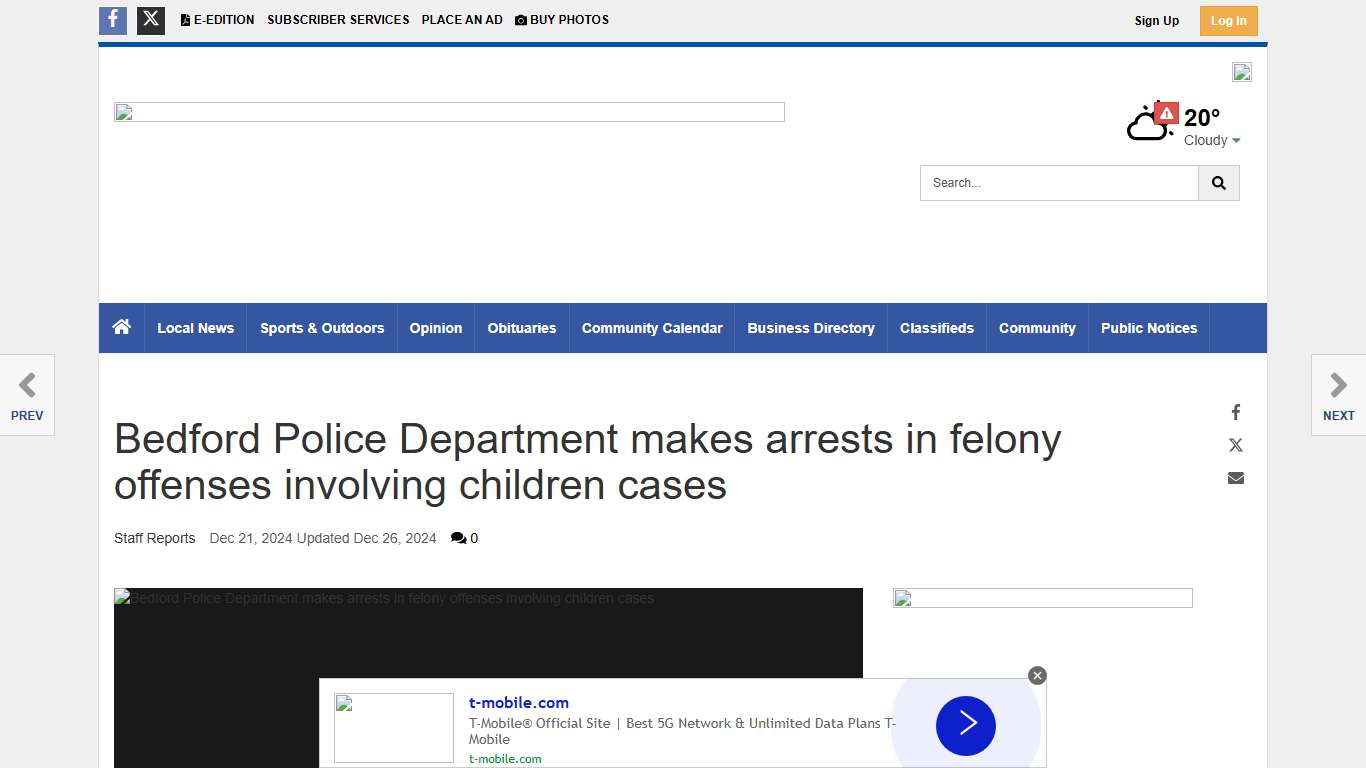Select the home icon in navigation bar
The height and width of the screenshot is (768, 1366).
point(121,327)
